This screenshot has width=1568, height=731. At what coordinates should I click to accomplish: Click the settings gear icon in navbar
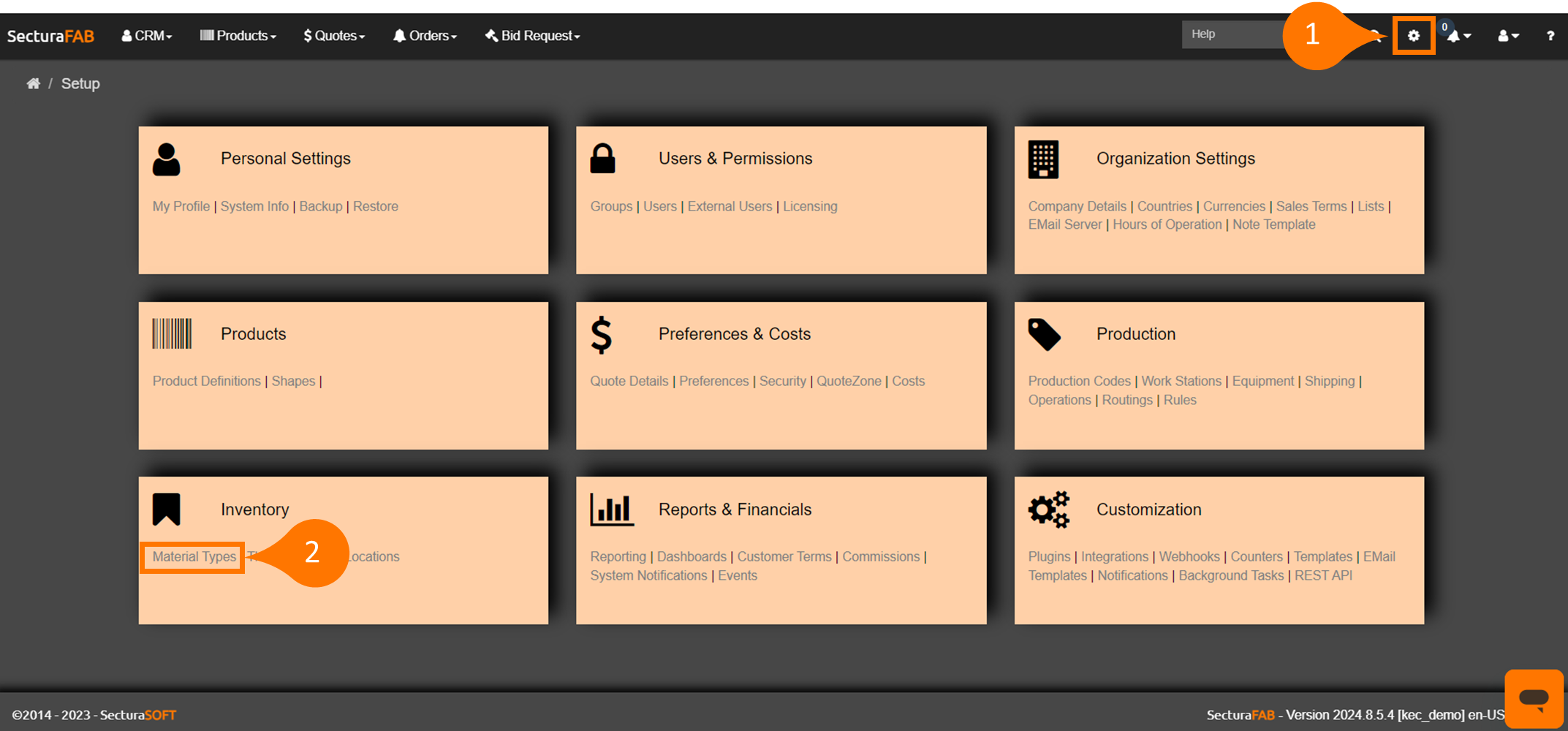click(x=1413, y=36)
